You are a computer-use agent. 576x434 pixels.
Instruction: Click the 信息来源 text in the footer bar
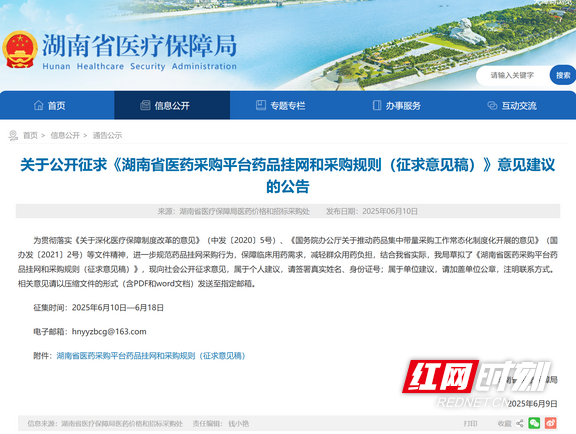tap(105, 423)
